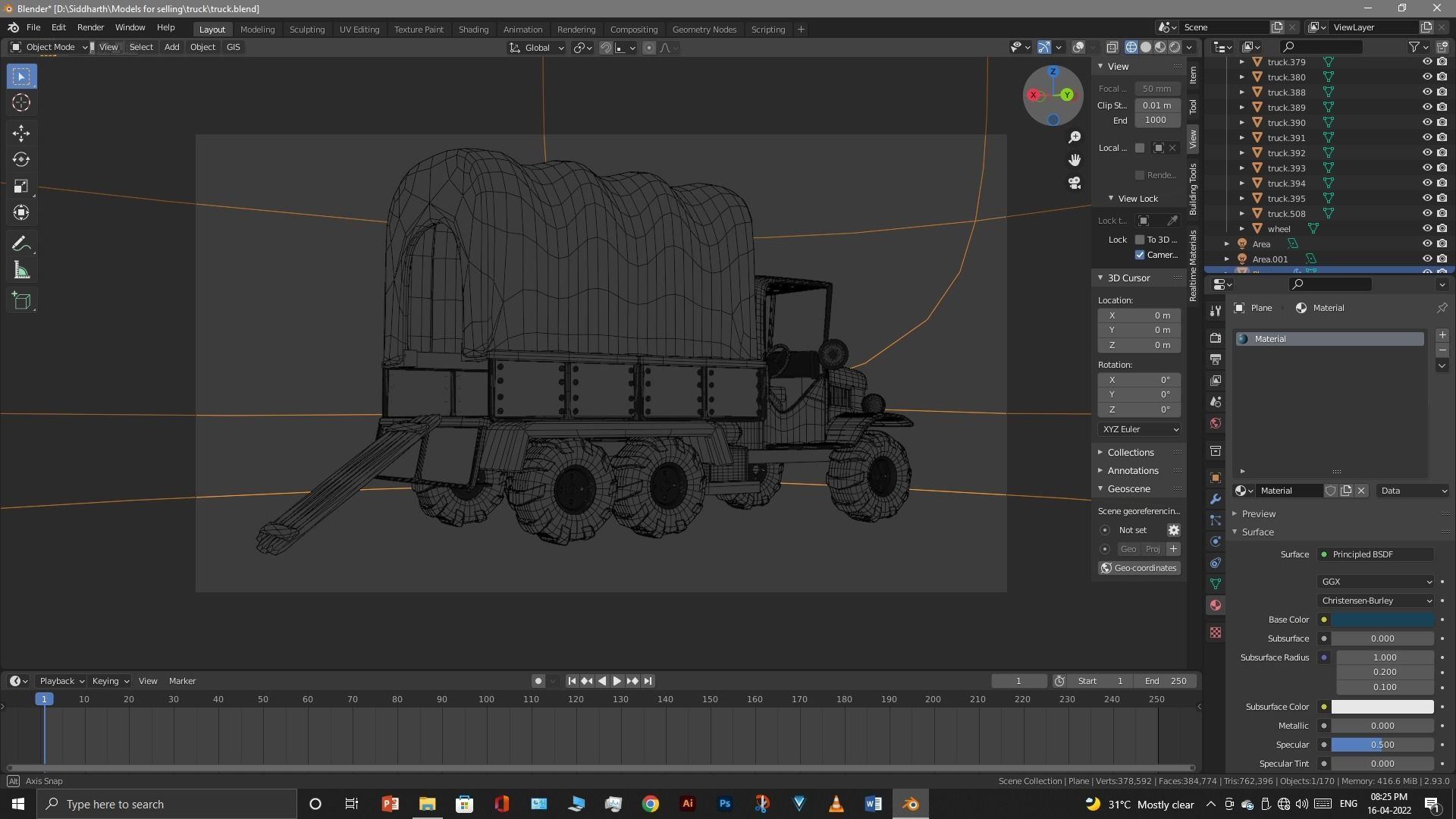Select the Move tool
This screenshot has width=1456, height=819.
point(21,133)
